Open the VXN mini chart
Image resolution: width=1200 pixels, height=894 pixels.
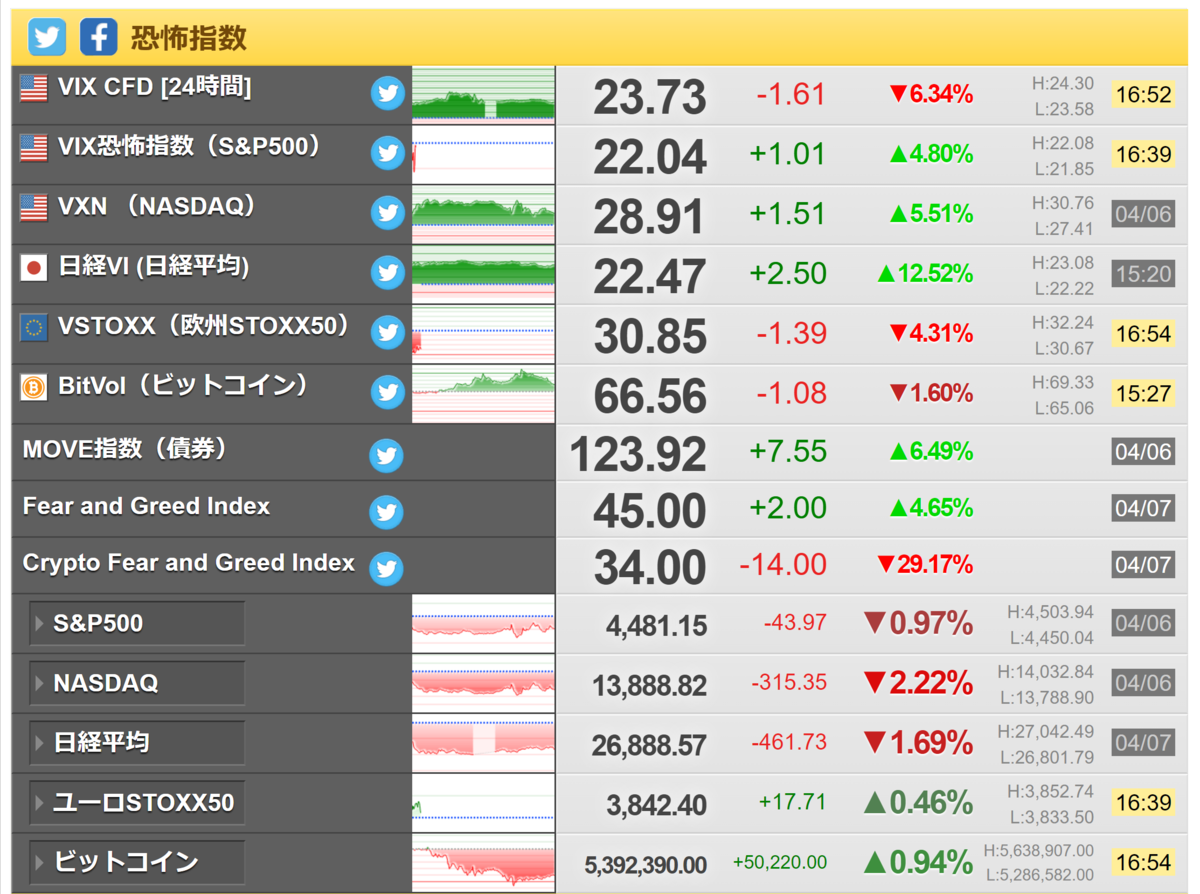(x=483, y=214)
